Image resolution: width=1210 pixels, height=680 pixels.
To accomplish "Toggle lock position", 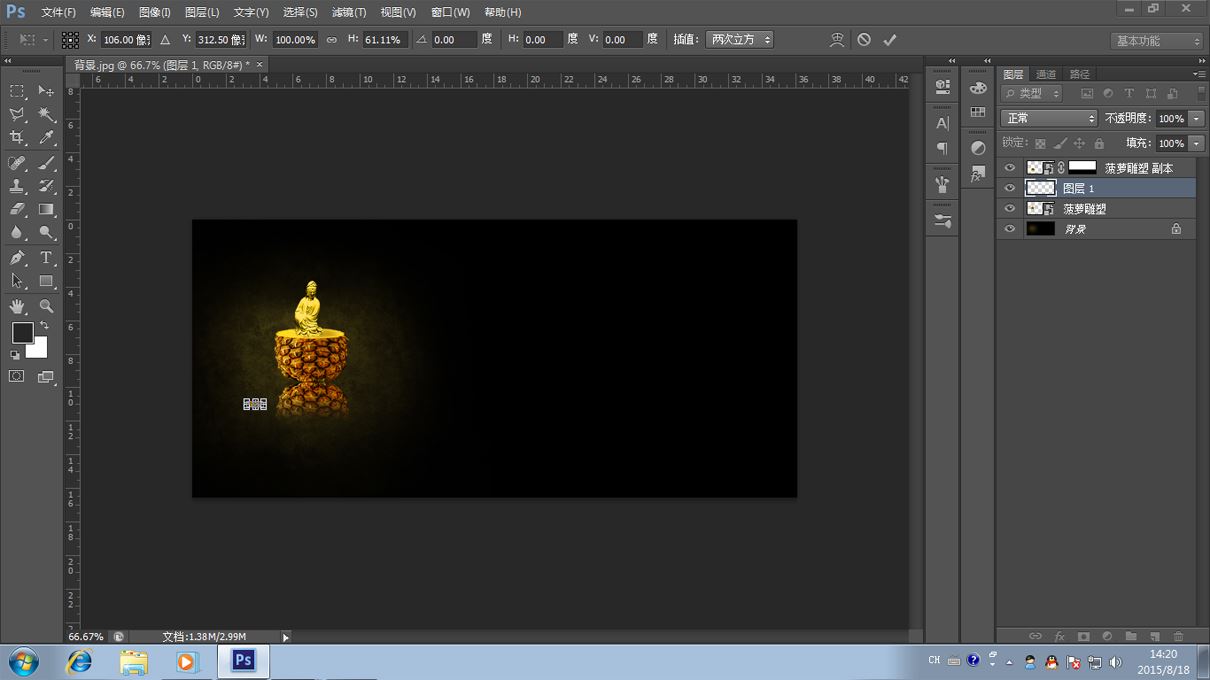I will pos(1079,144).
